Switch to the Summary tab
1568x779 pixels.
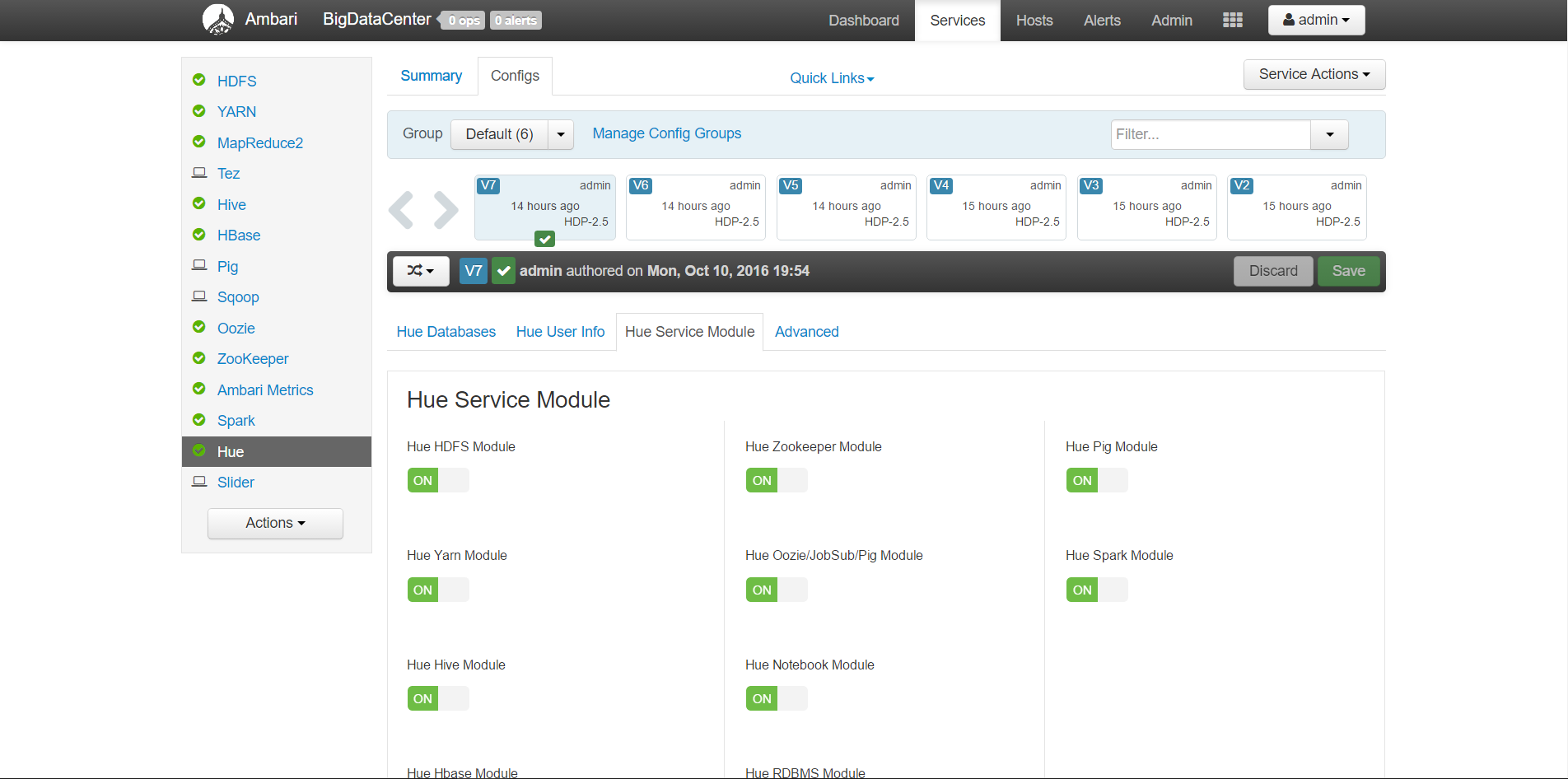click(431, 76)
